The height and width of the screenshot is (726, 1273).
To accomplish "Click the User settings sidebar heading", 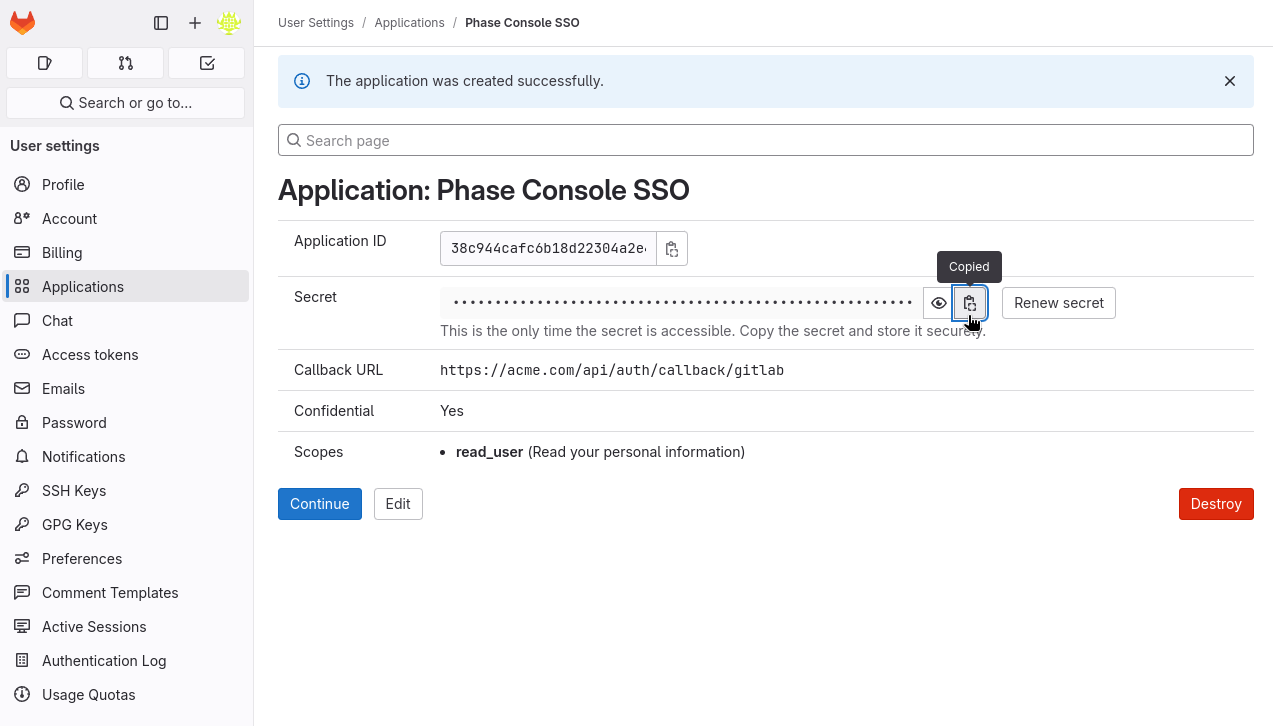I will coord(55,146).
